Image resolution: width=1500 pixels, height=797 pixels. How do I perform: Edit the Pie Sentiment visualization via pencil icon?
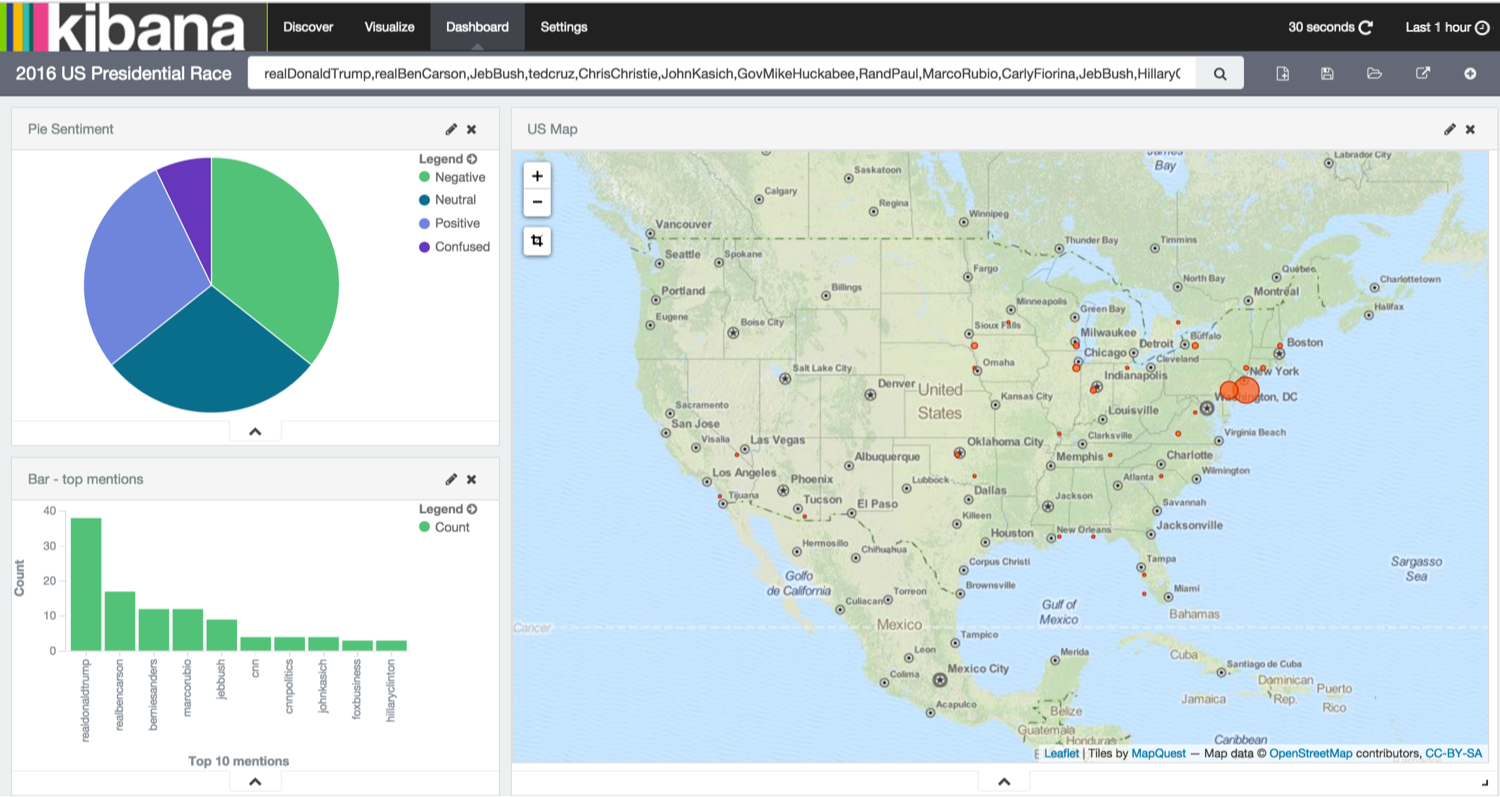pos(451,129)
